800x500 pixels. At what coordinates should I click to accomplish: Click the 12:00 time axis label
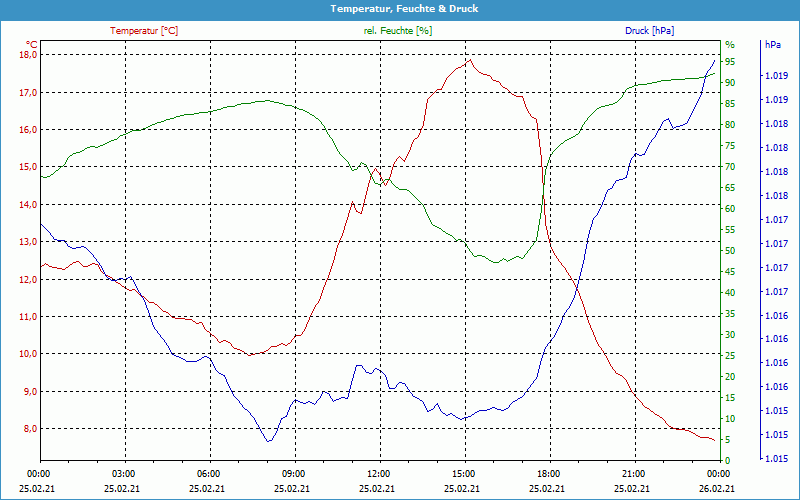[377, 473]
